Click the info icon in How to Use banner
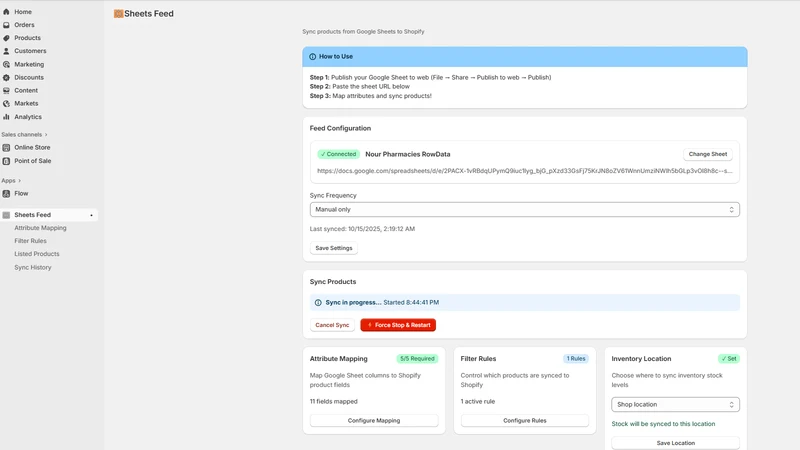 coord(312,57)
